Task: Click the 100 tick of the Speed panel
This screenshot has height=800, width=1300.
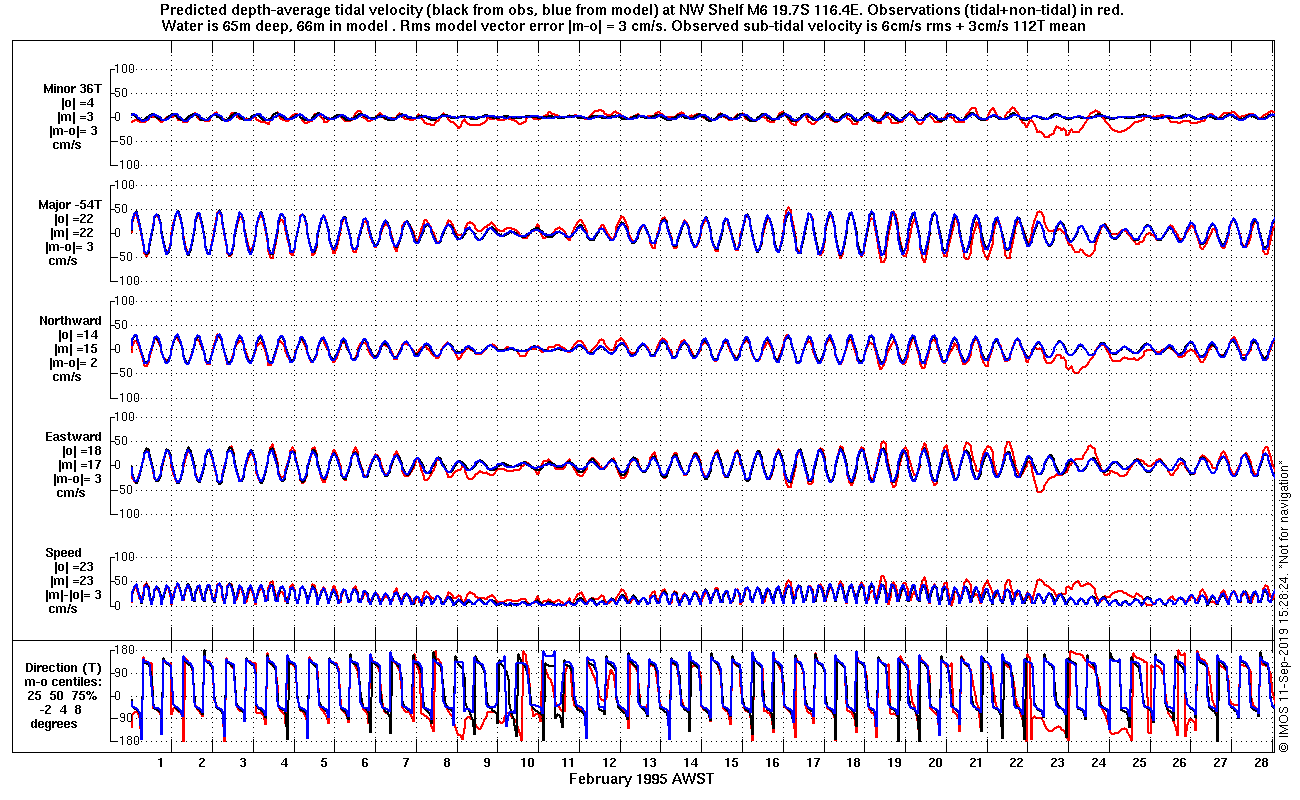Action: 125,557
